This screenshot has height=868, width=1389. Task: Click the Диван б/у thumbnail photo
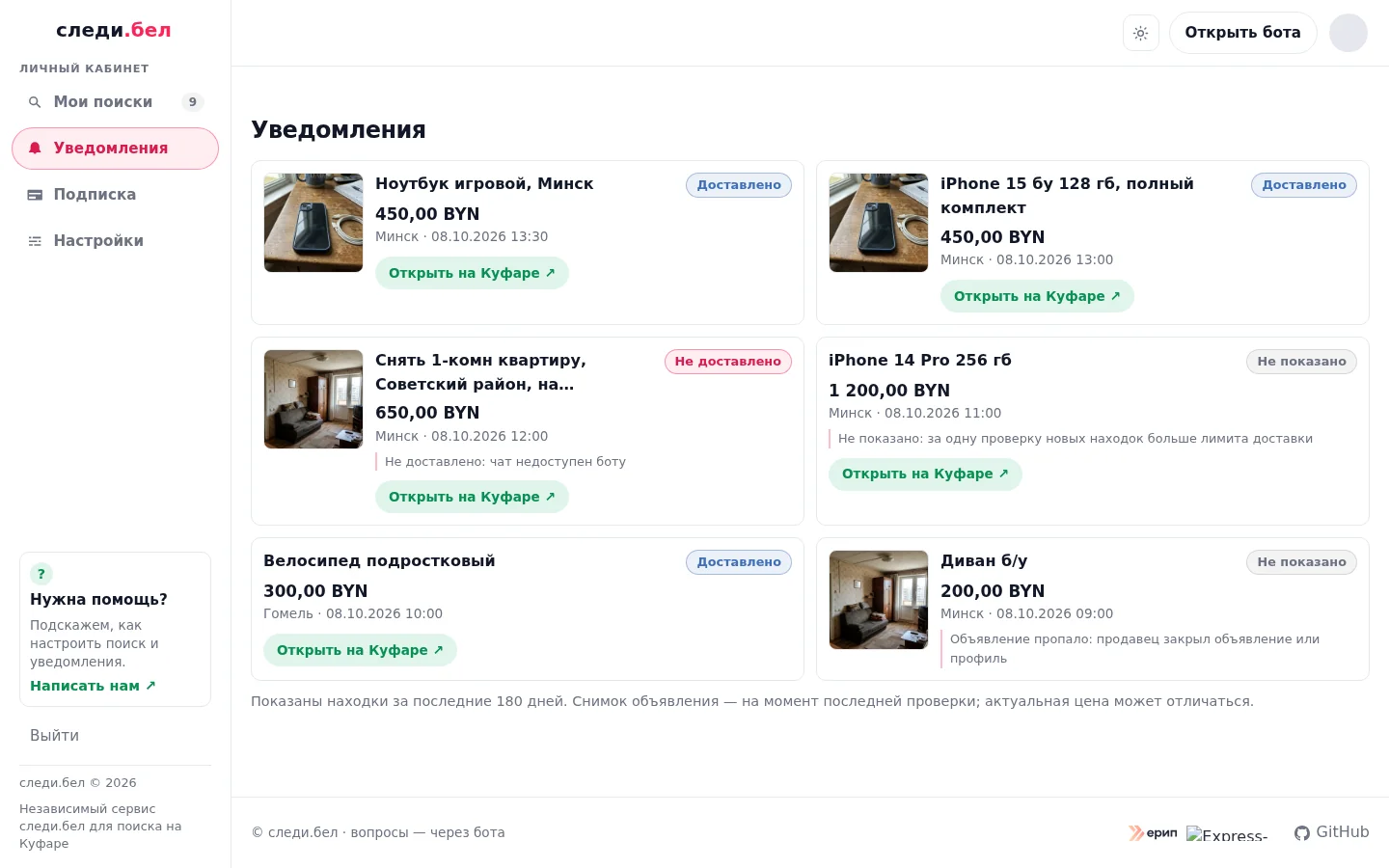click(x=879, y=600)
